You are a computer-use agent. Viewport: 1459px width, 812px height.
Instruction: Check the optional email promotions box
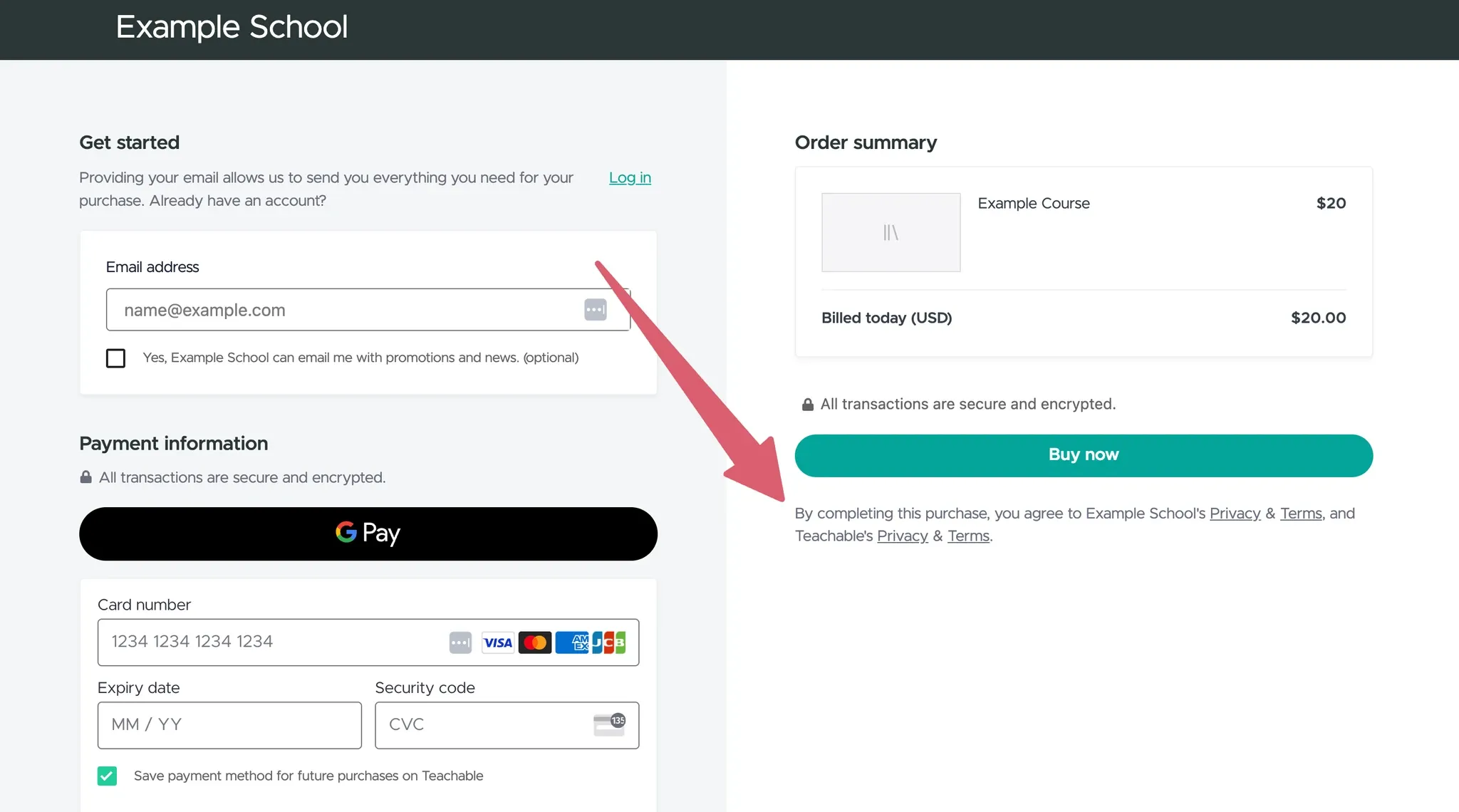pyautogui.click(x=116, y=357)
